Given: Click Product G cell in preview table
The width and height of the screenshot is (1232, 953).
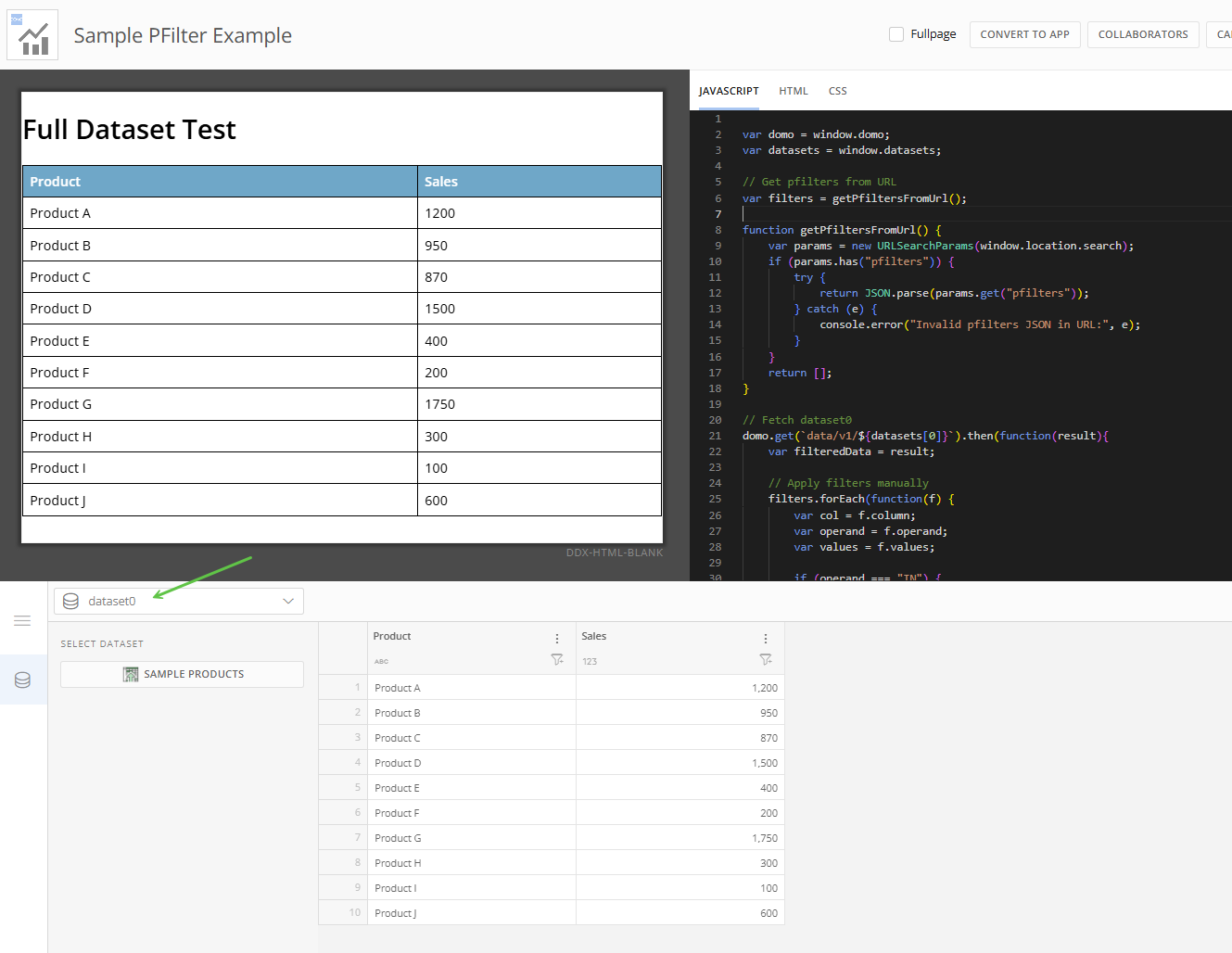Looking at the screenshot, I should coord(220,404).
